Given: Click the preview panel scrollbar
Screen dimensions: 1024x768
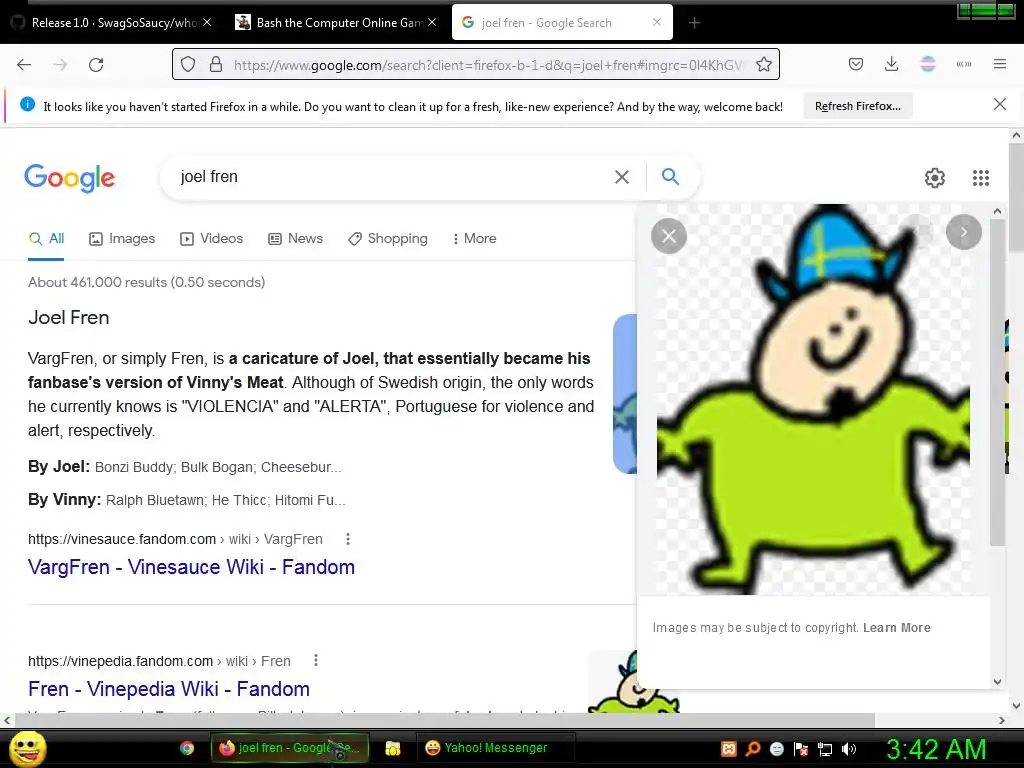Looking at the screenshot, I should coord(997,382).
